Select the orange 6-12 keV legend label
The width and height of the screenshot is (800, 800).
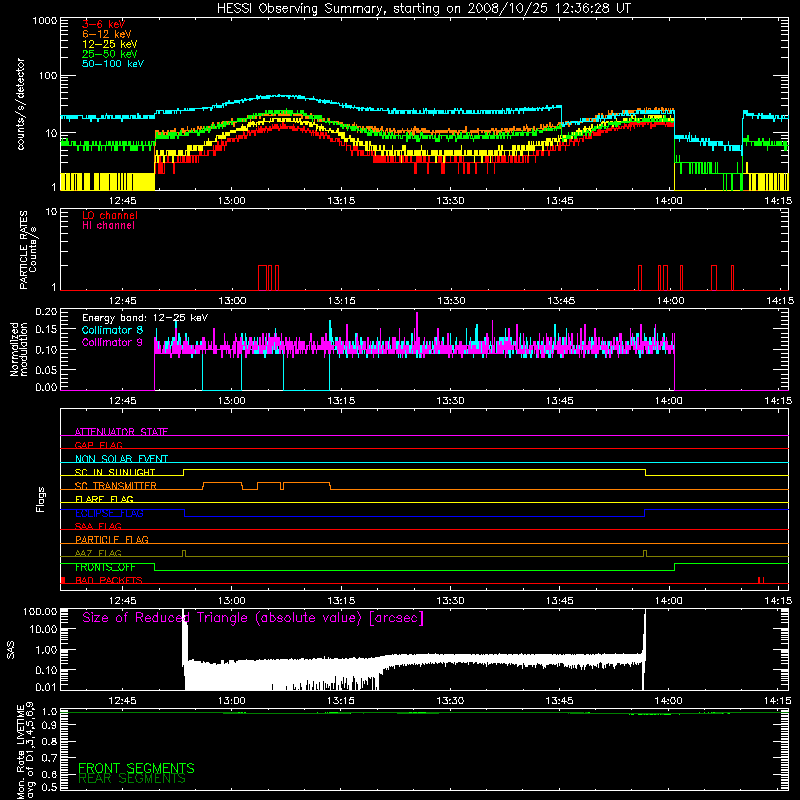pyautogui.click(x=107, y=34)
